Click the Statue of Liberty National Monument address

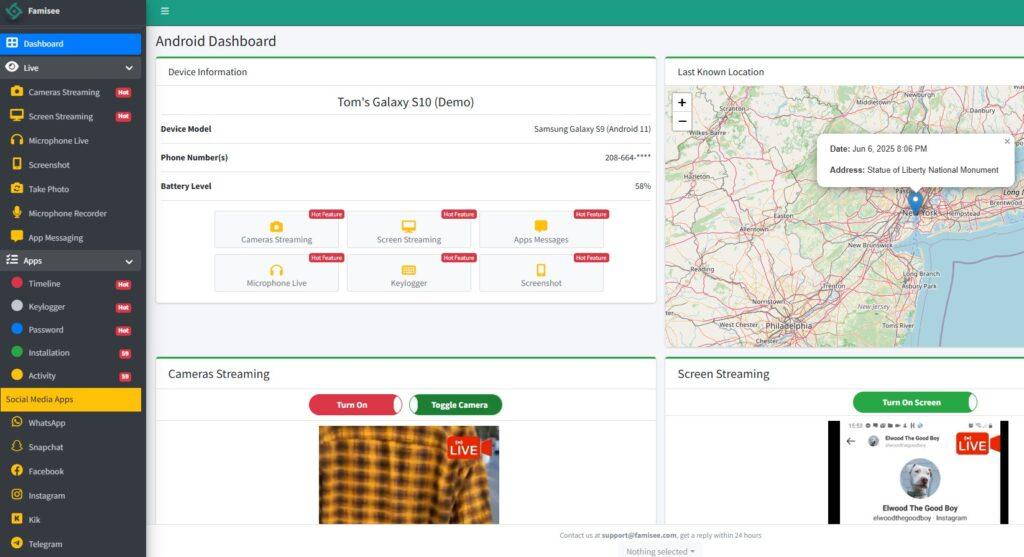click(x=933, y=170)
